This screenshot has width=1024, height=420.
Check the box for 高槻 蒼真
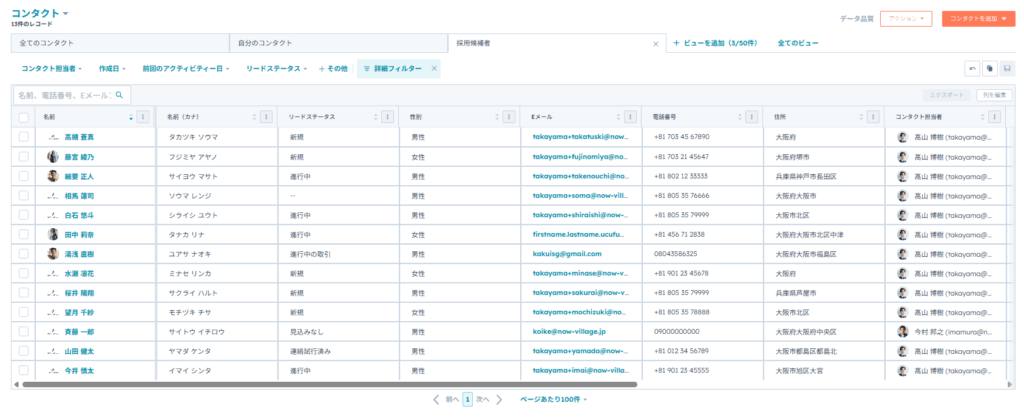click(x=24, y=137)
